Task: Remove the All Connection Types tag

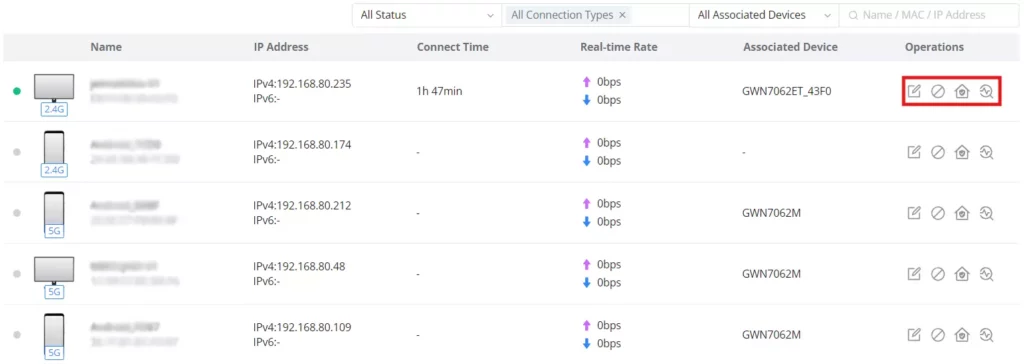Action: pyautogui.click(x=622, y=15)
